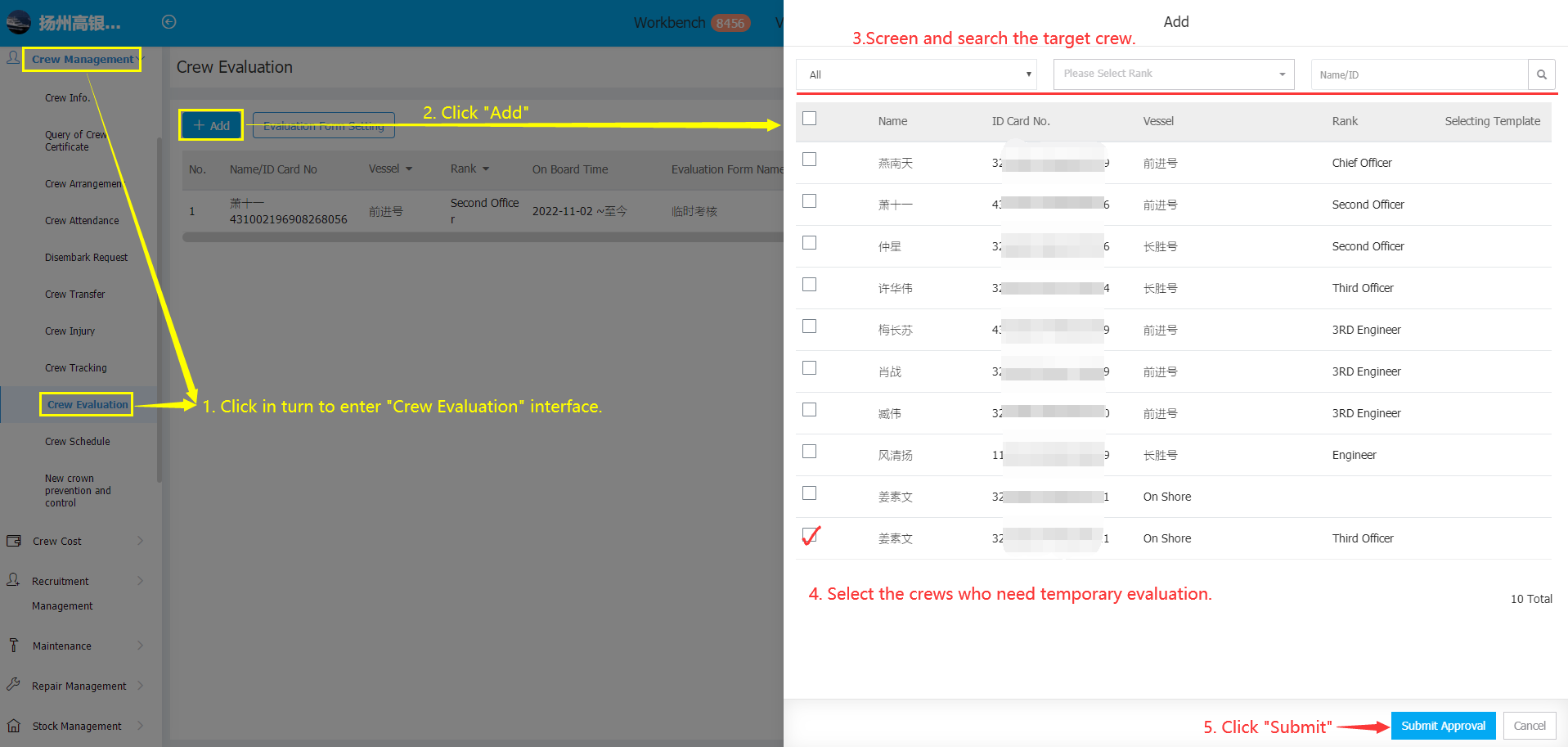
Task: Click Crew Management menu header
Action: [82, 59]
